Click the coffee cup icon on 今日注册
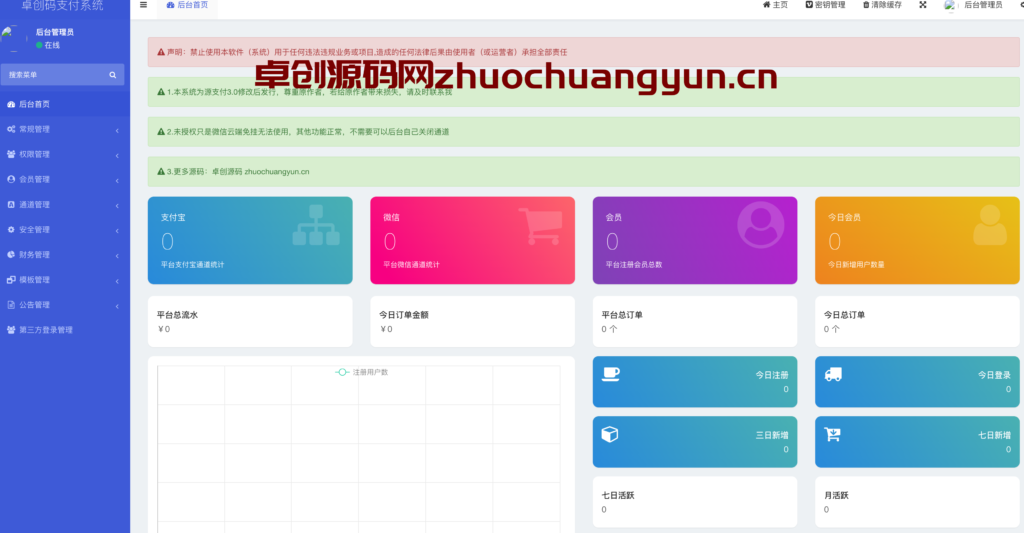Viewport: 1024px width, 533px height. tap(611, 374)
